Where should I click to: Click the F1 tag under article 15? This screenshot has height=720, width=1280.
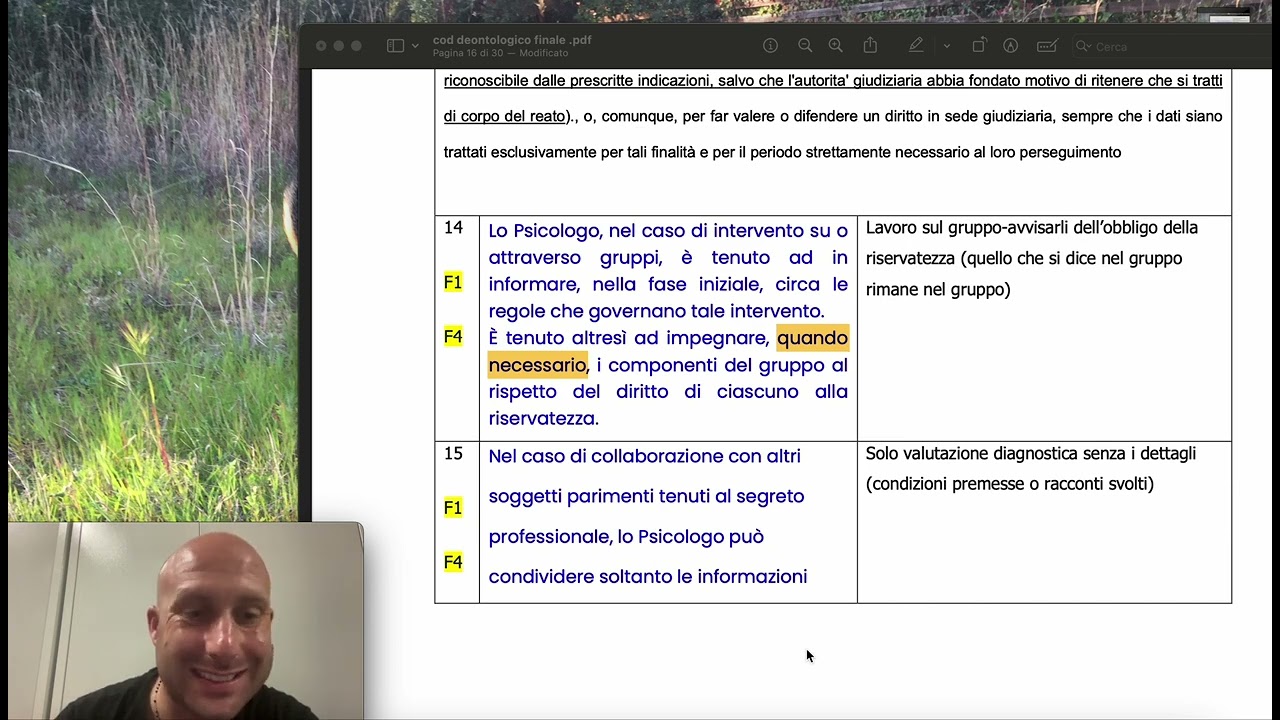pyautogui.click(x=453, y=508)
